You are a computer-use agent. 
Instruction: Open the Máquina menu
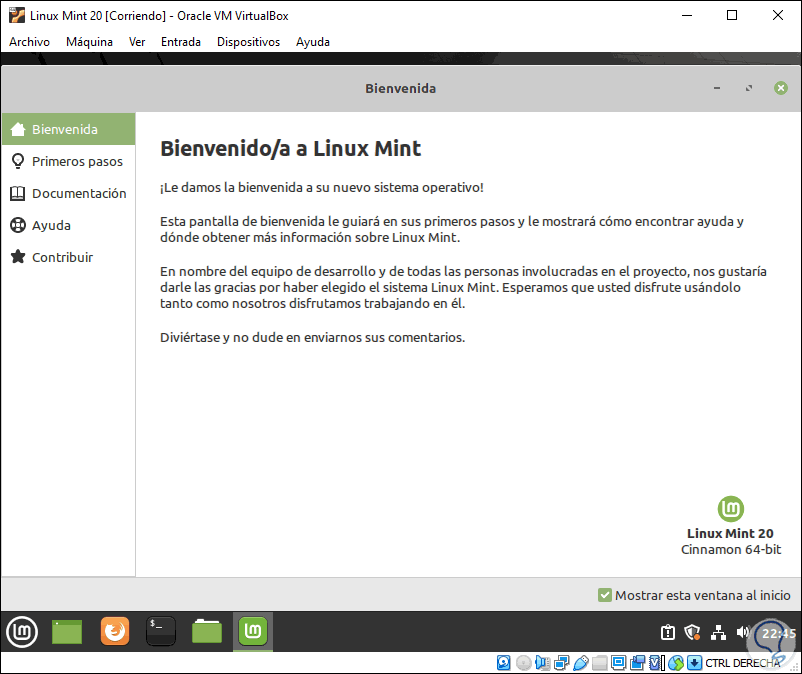tap(89, 42)
